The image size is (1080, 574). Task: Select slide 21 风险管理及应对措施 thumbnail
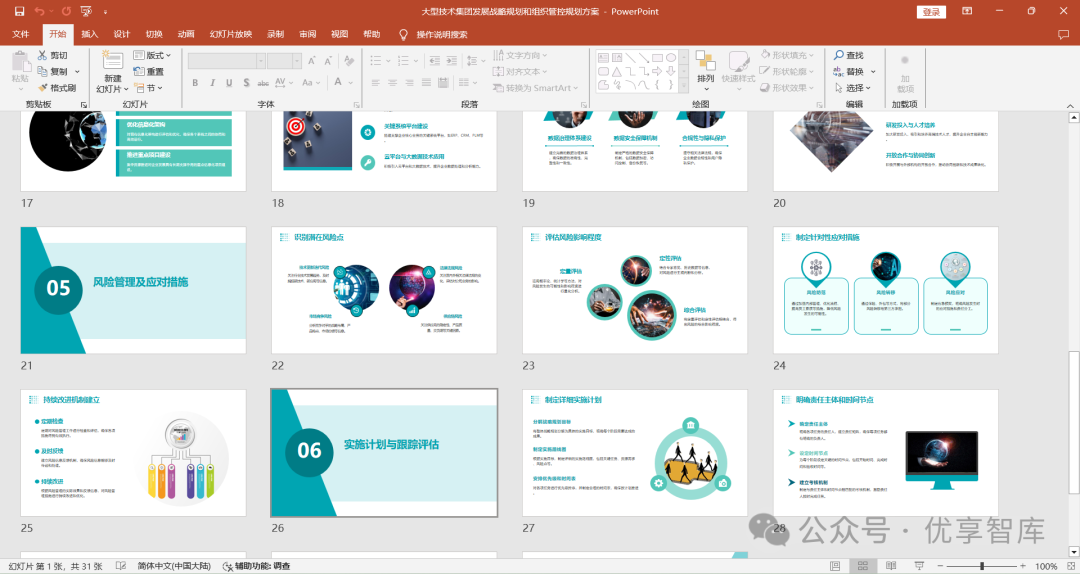pos(133,290)
